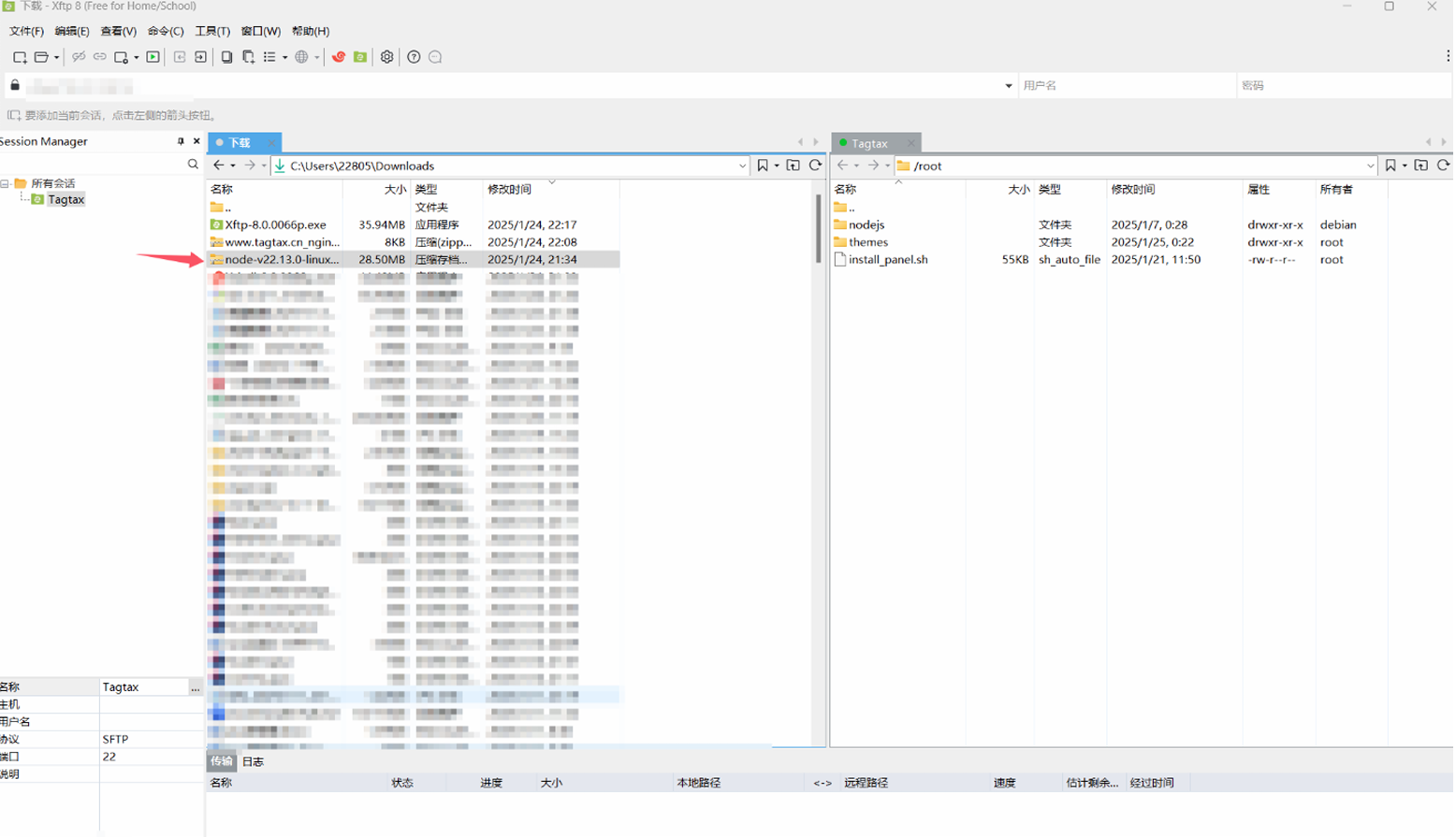
Task: Refresh the local Downloads pane
Action: [815, 166]
